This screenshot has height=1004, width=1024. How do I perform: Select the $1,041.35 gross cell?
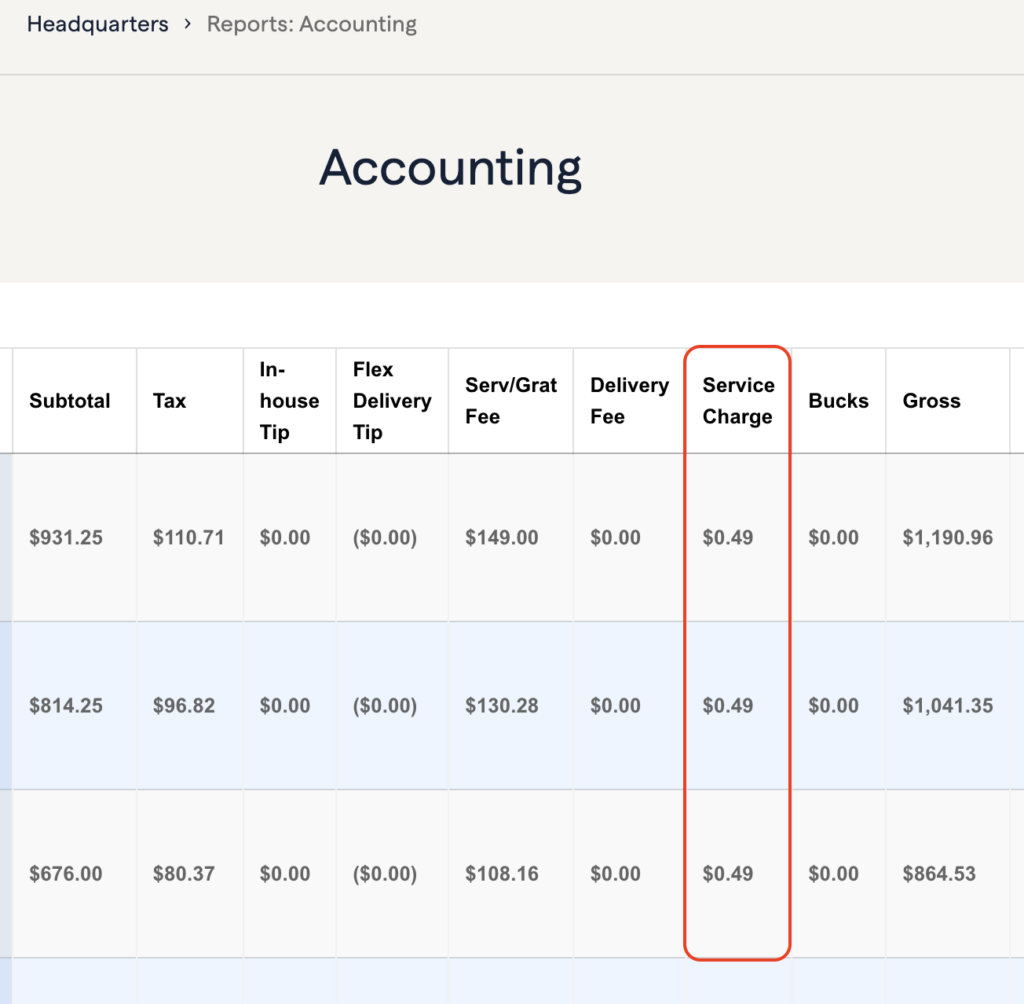947,706
